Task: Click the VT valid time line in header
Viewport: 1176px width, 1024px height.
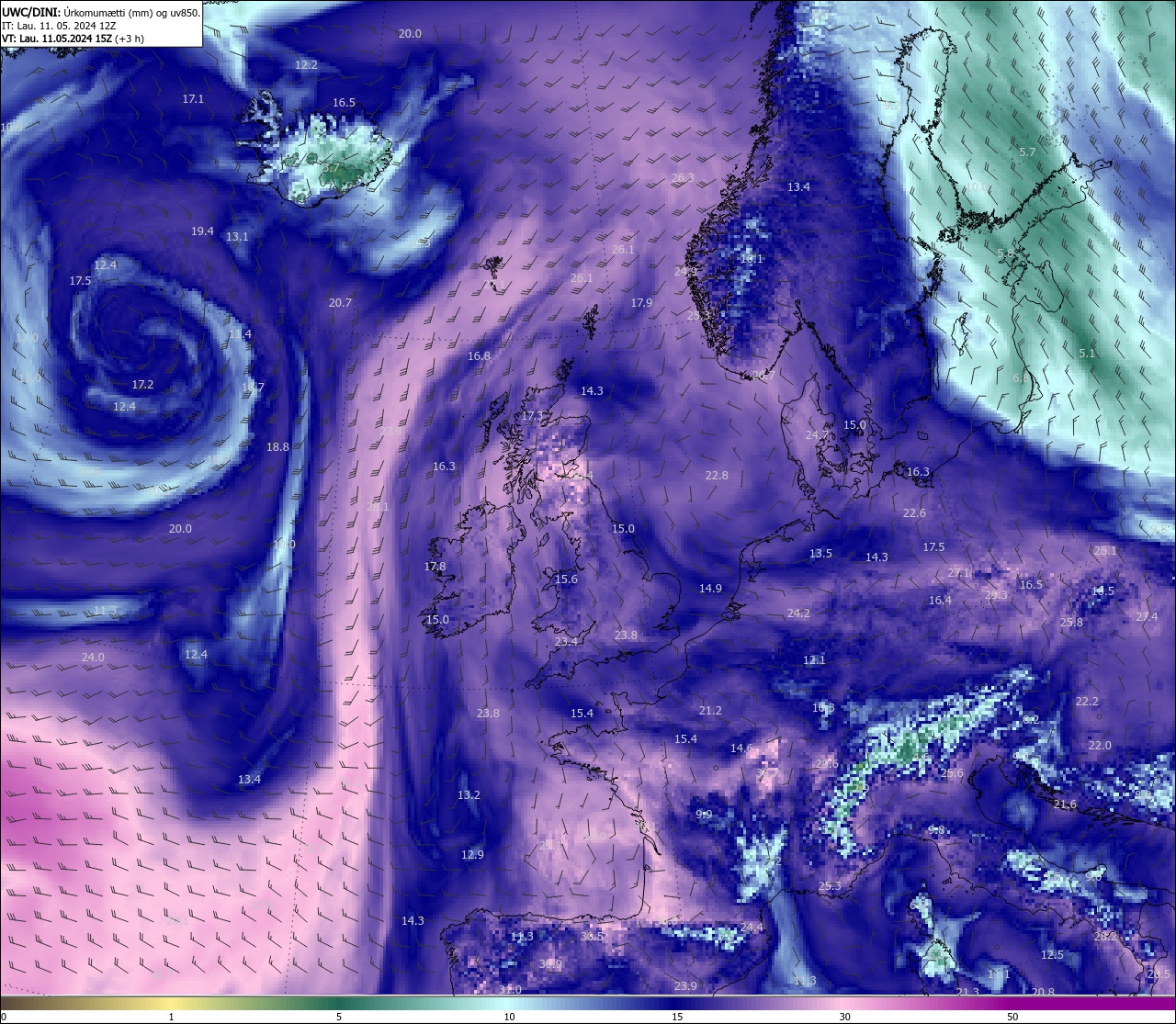Action: pyautogui.click(x=73, y=39)
